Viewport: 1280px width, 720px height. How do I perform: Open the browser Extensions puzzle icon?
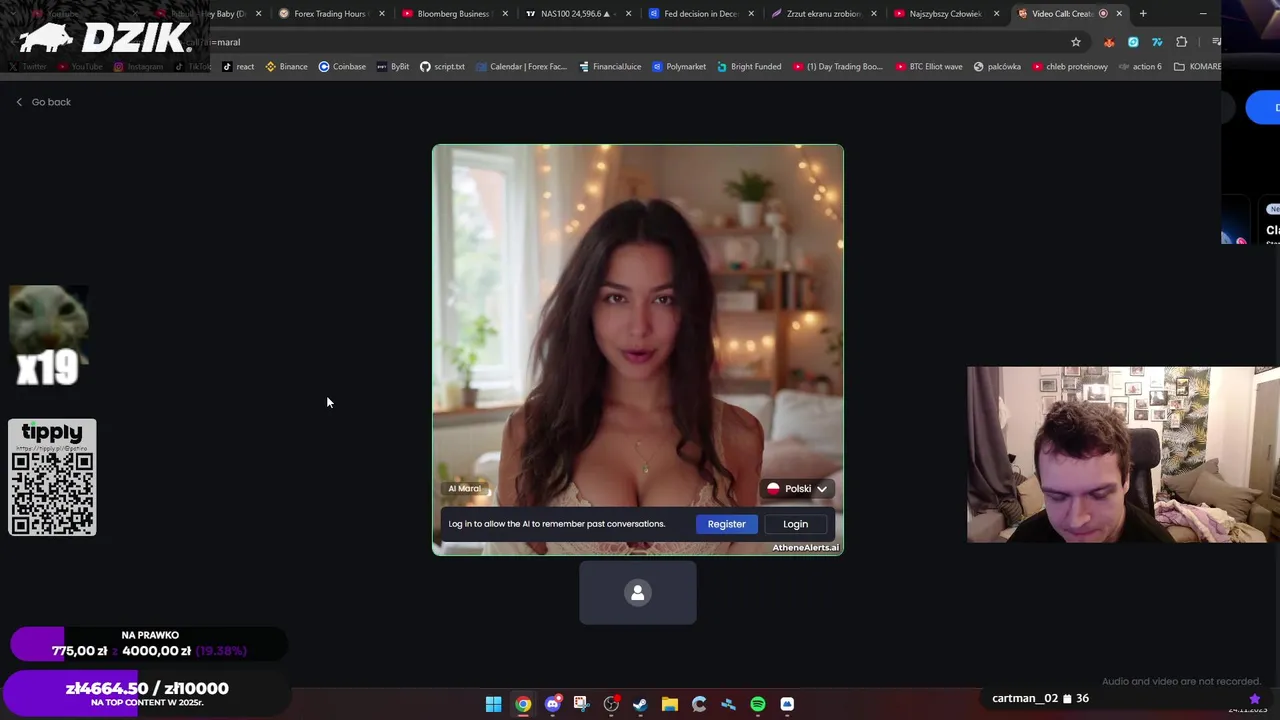click(x=1182, y=42)
